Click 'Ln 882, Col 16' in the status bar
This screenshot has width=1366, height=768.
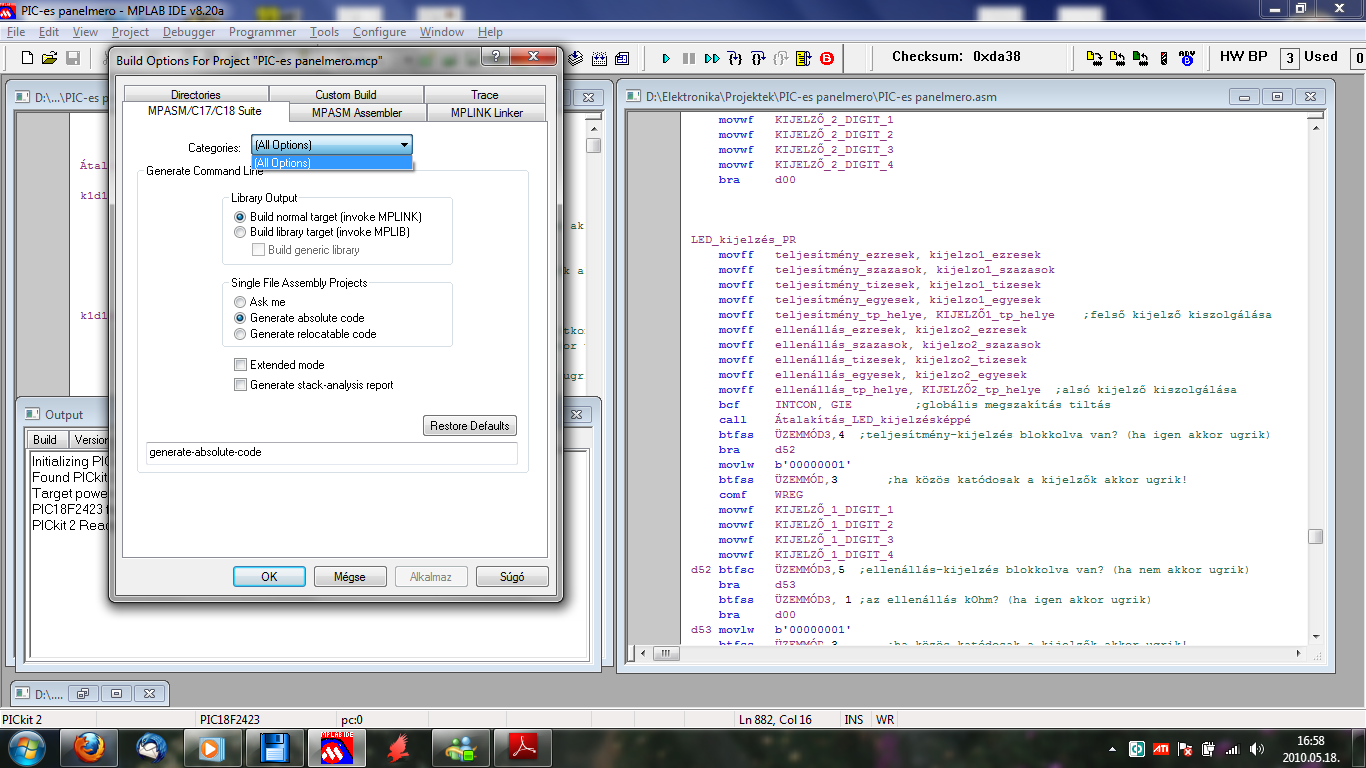(x=776, y=720)
